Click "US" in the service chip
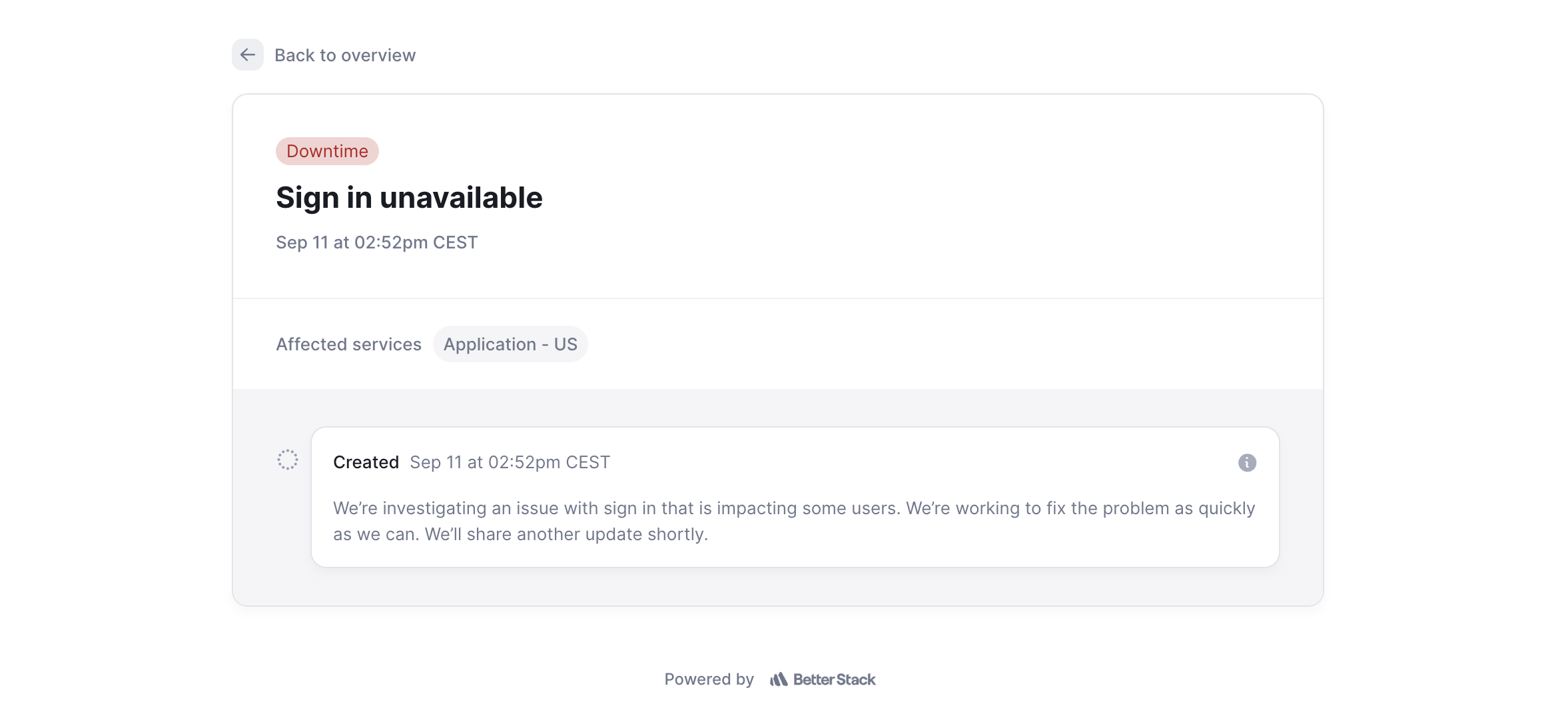Image resolution: width=1568 pixels, height=722 pixels. (566, 344)
